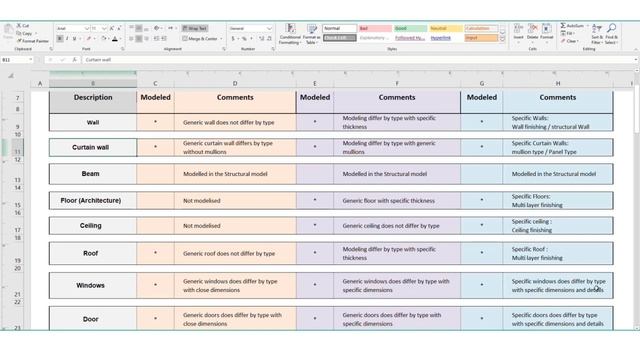Click the Paste clipboard icon
Image resolution: width=640 pixels, height=360 pixels.
8,31
